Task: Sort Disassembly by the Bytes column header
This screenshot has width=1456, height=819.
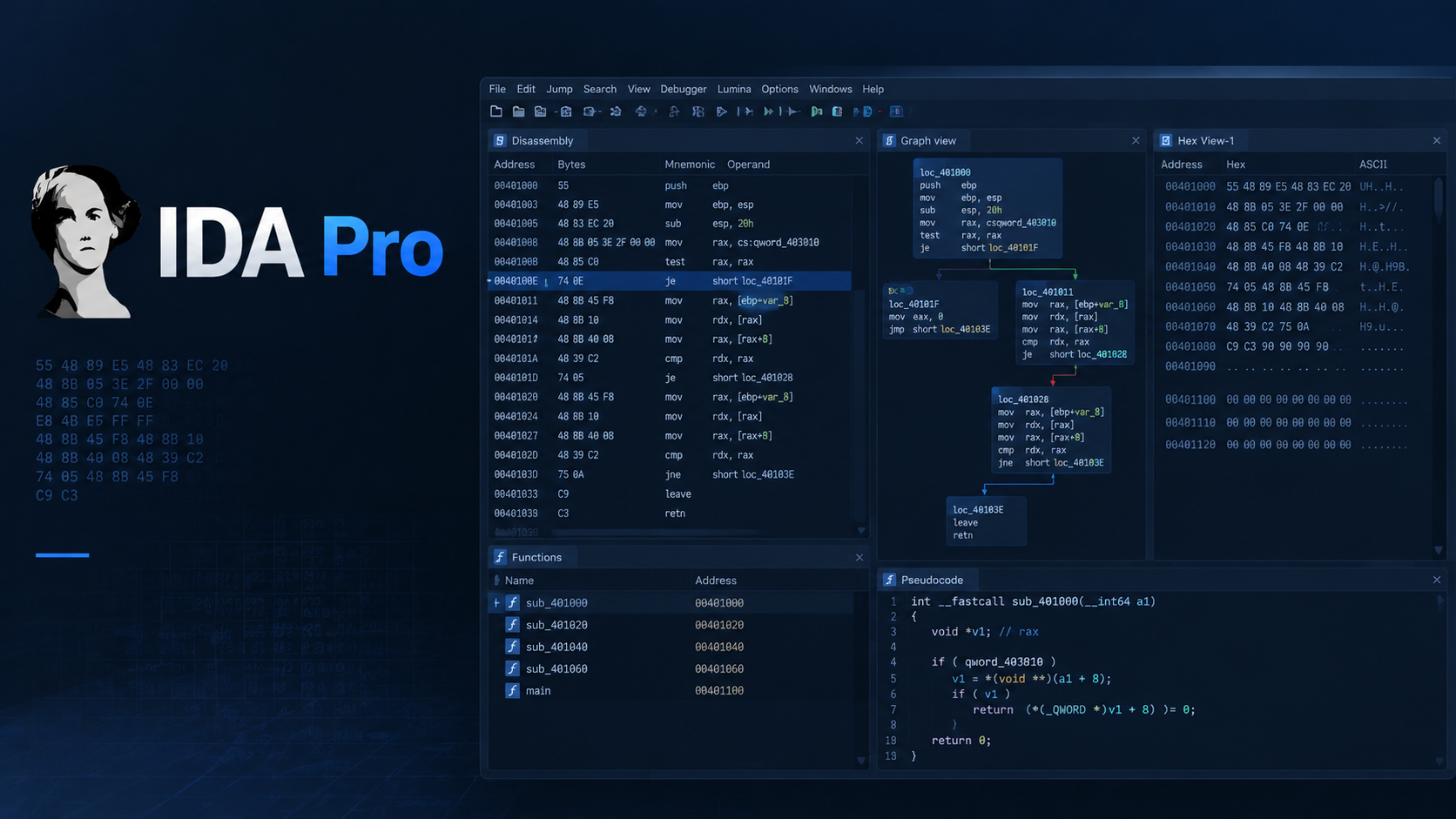Action: [571, 164]
